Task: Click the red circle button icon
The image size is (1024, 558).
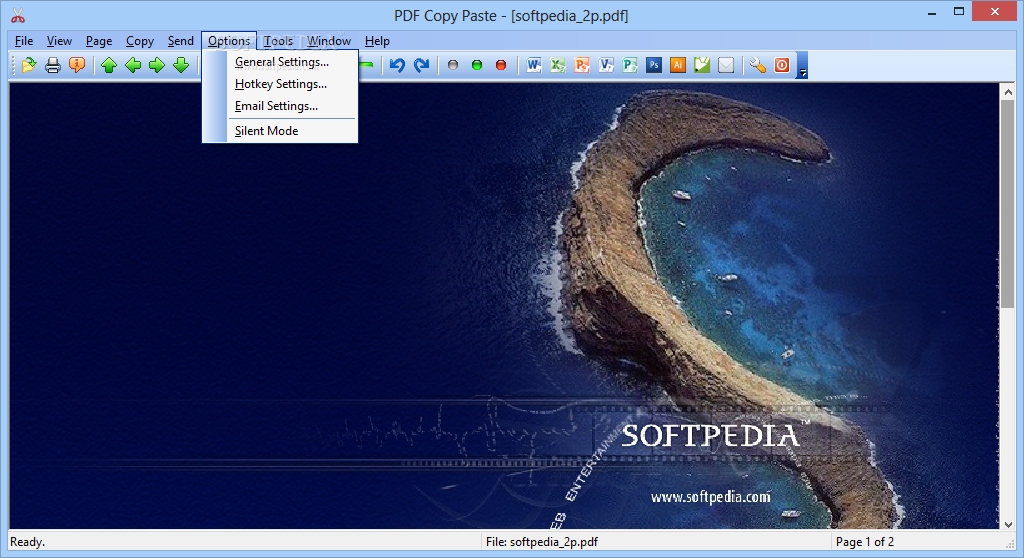Action: pos(501,65)
